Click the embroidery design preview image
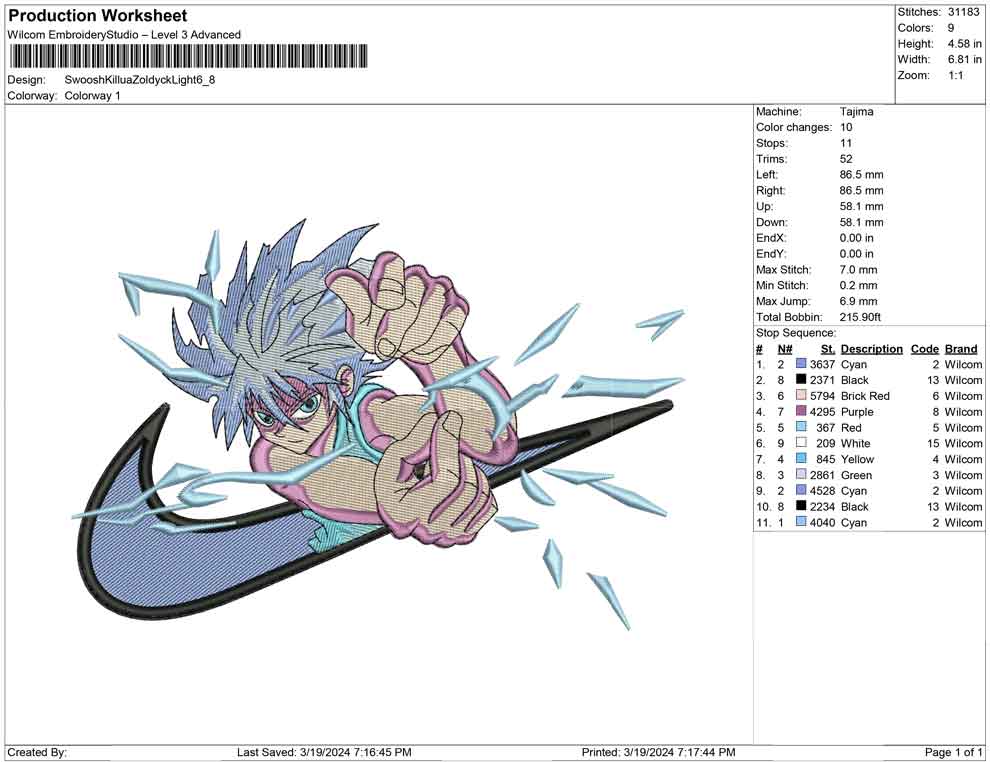Image resolution: width=990 pixels, height=762 pixels. click(379, 424)
